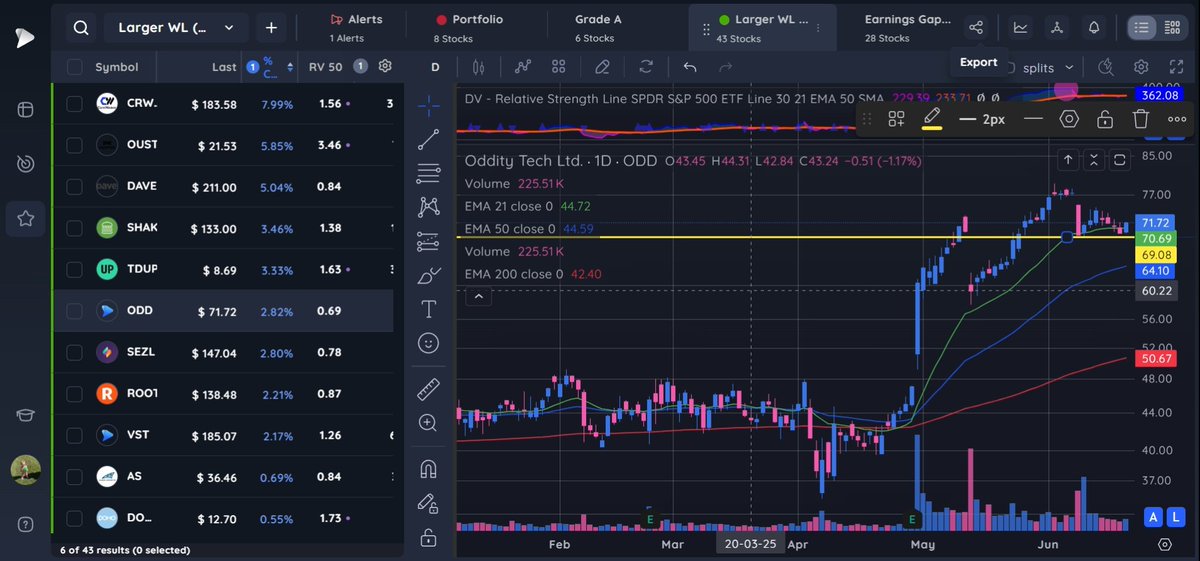Select the XABCD pattern drawing tool

429,207
